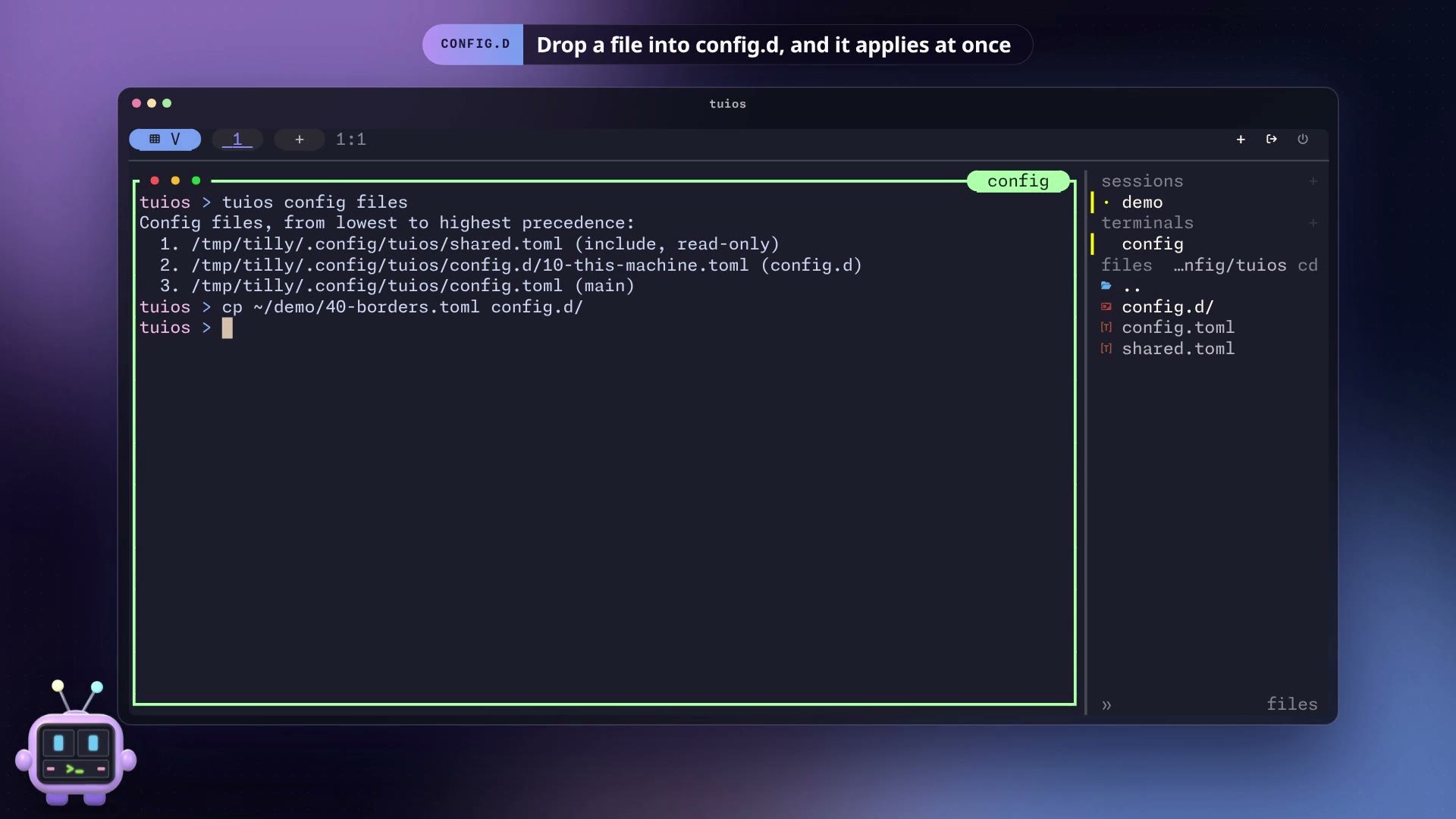Click the terminals section header
Viewport: 1456px width, 819px height.
(x=1147, y=223)
